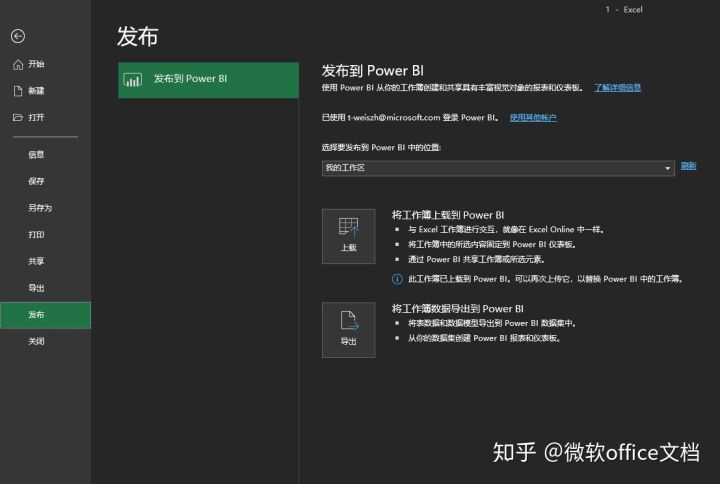Viewport: 720px width, 484px height.
Task: Click the new document icon beside 新建
Action: (18, 91)
